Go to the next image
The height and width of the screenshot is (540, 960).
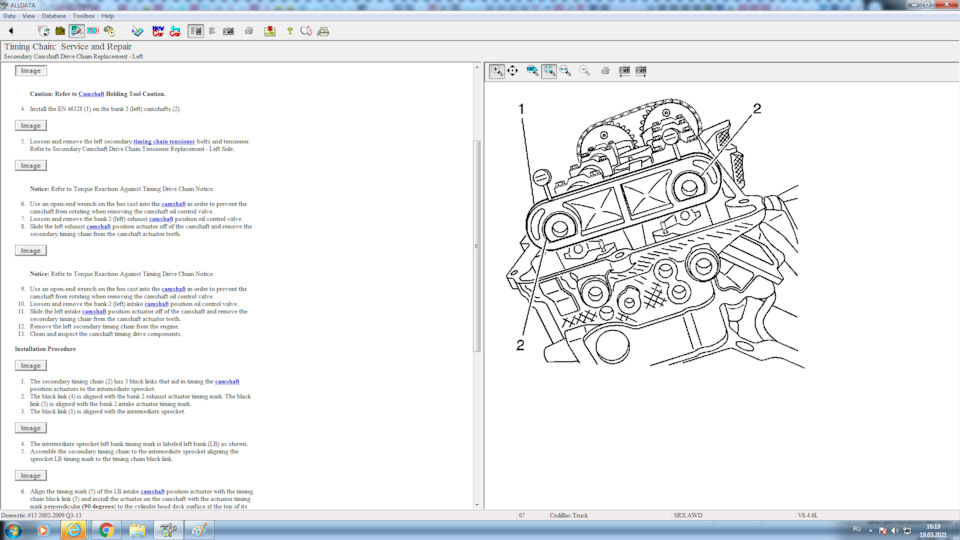pos(641,71)
